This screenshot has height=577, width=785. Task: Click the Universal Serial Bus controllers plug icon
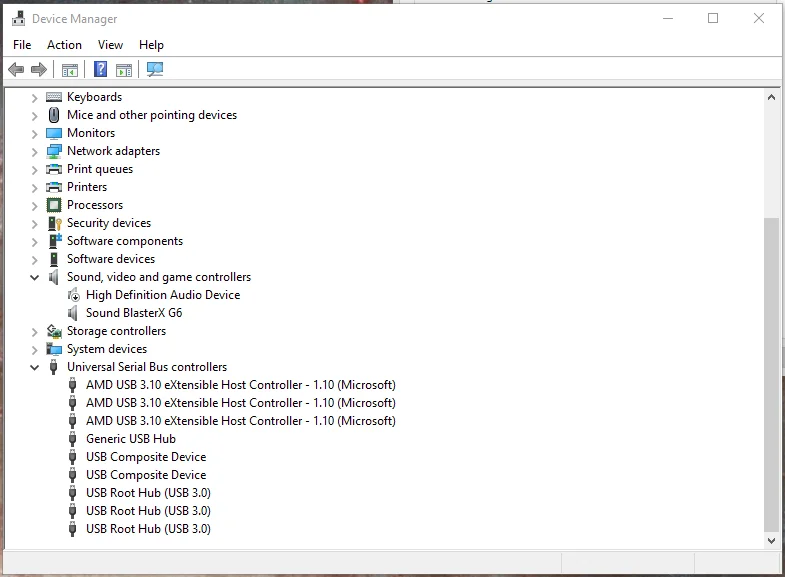coord(53,367)
